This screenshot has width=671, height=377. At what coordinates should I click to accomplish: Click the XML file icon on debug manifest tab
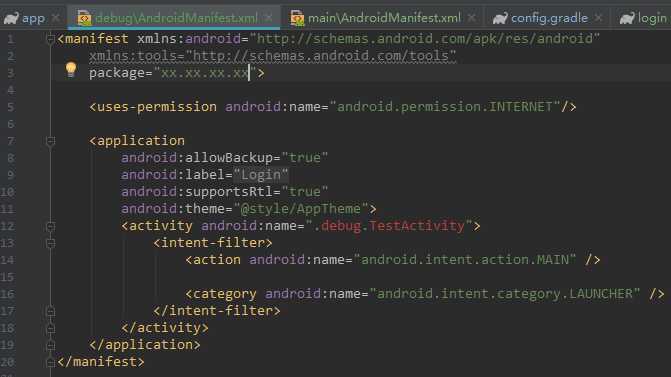[x=84, y=18]
